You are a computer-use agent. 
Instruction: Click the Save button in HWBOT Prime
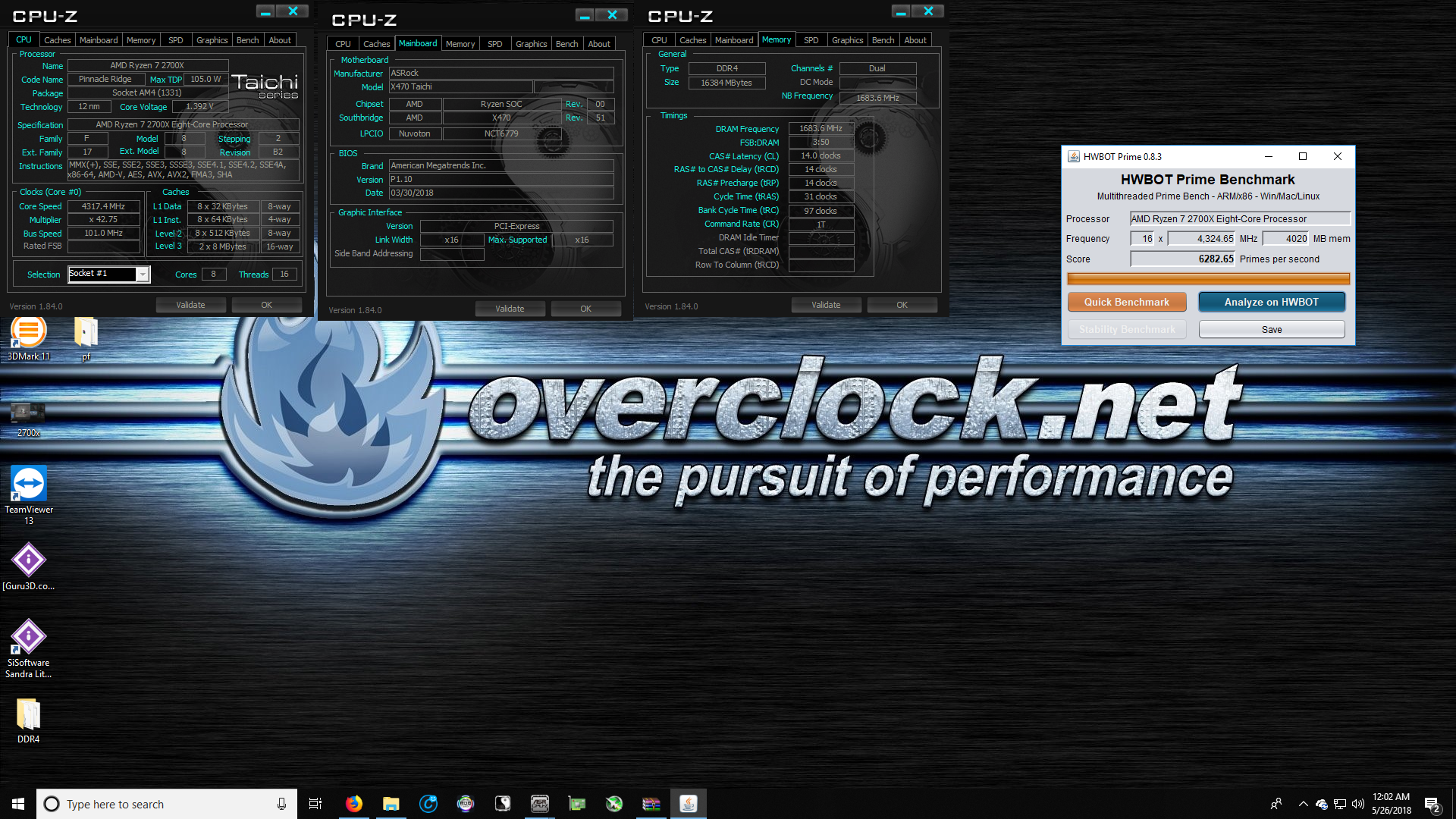(x=1271, y=329)
